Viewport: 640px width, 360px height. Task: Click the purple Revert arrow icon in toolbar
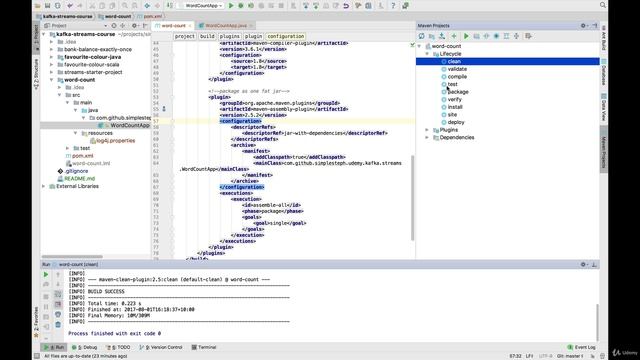[346, 6]
